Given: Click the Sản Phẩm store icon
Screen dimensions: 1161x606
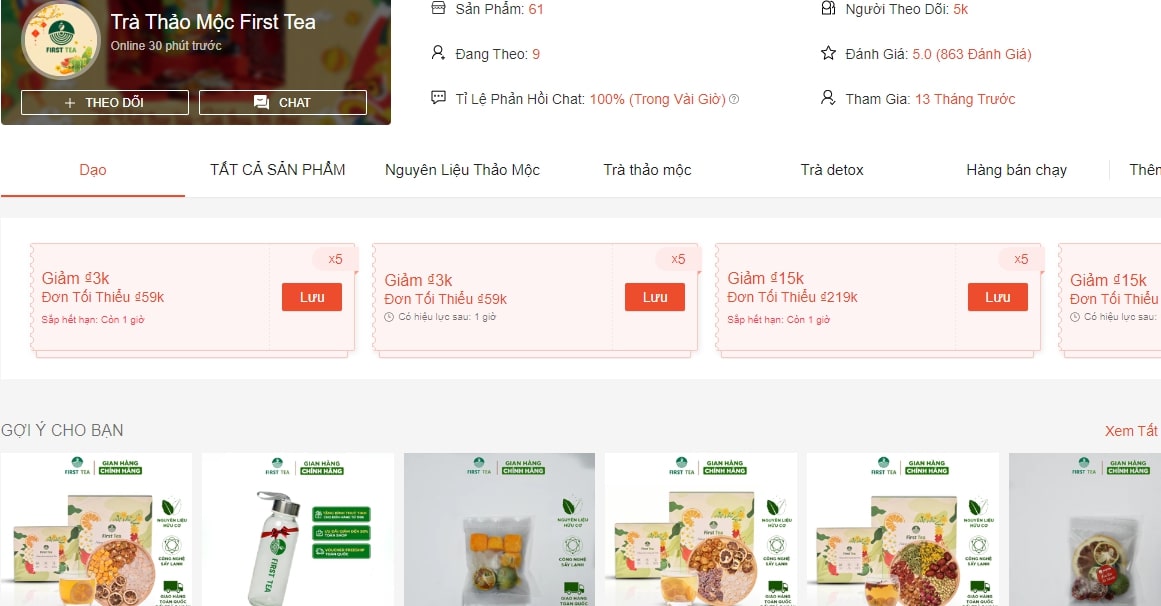Looking at the screenshot, I should (438, 8).
